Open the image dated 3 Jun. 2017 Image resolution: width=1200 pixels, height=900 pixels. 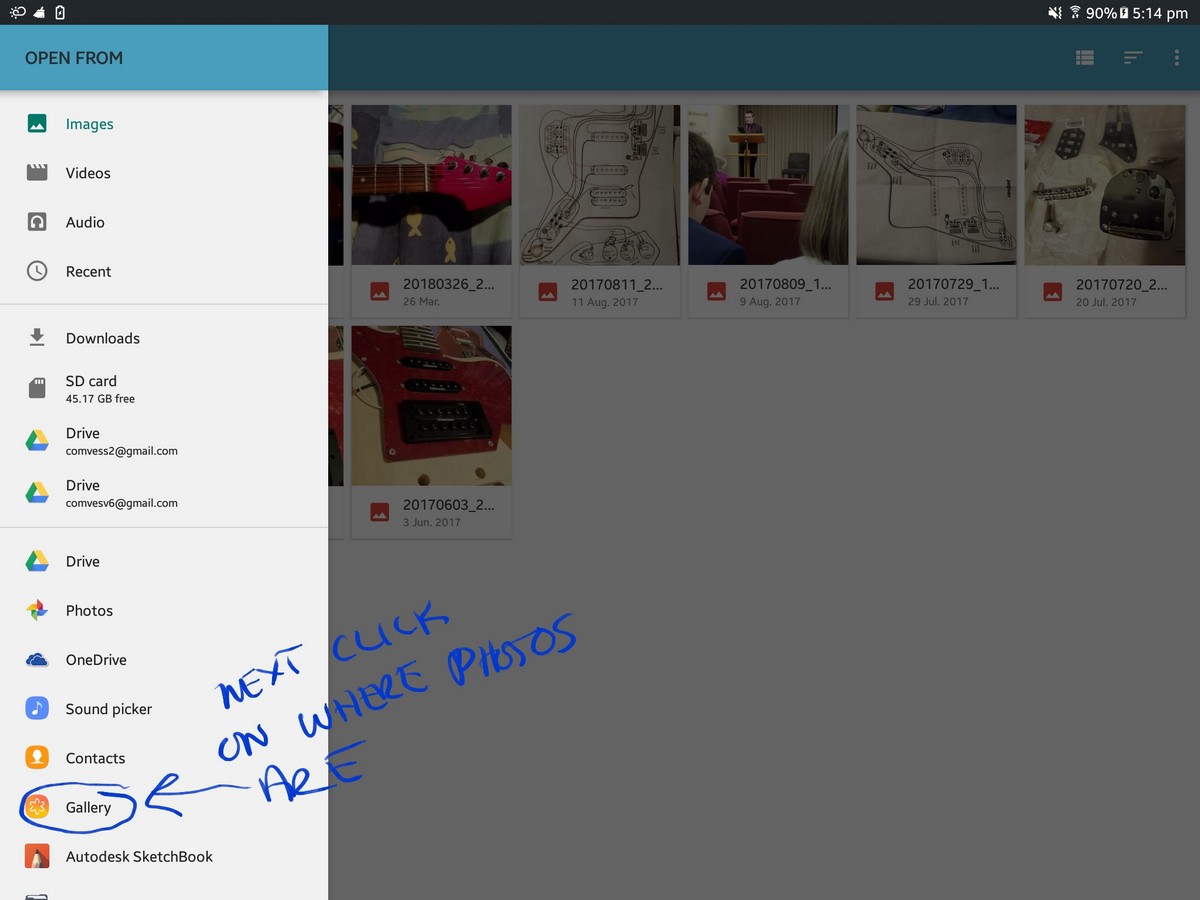pyautogui.click(x=432, y=406)
